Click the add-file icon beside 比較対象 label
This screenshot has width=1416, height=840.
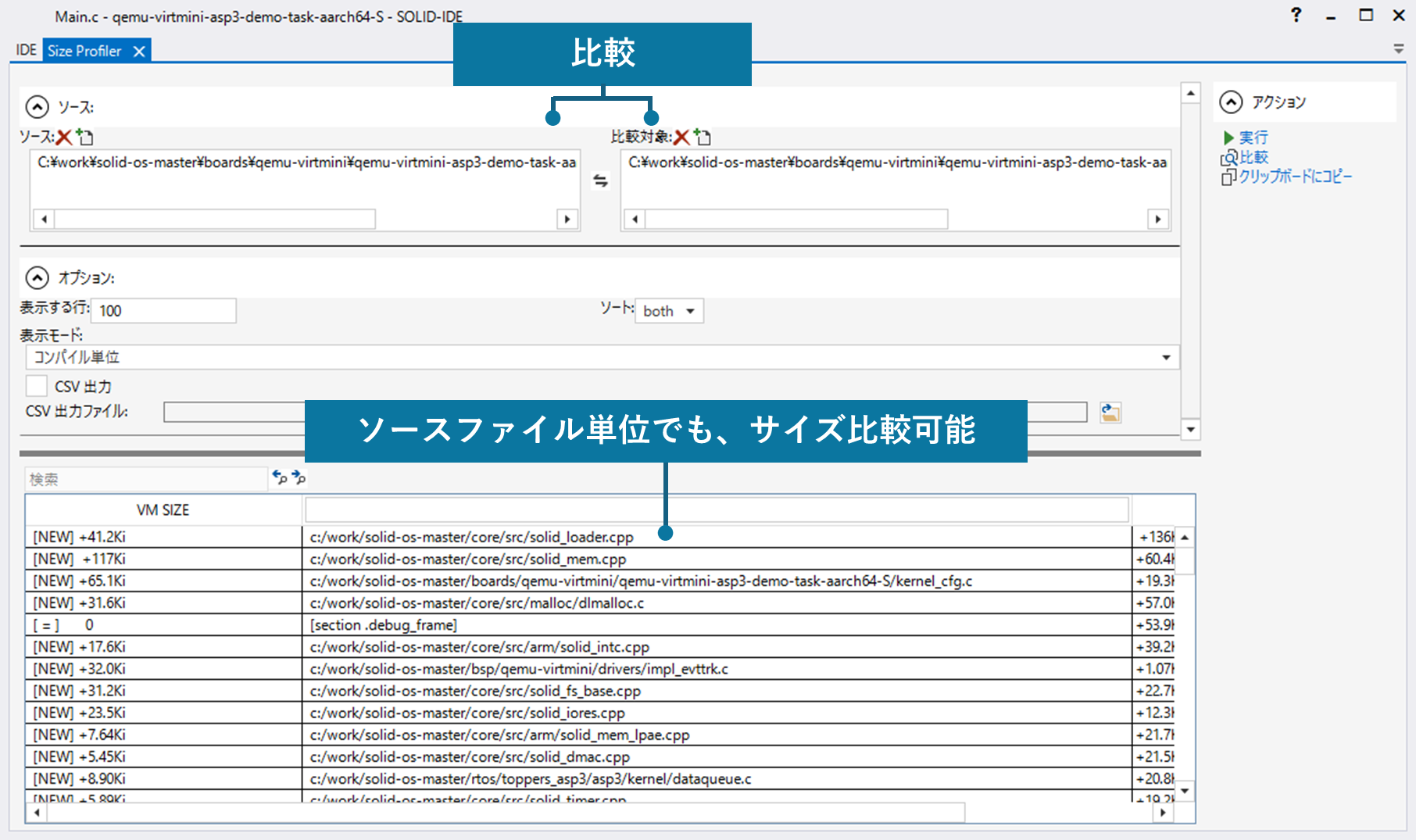coord(702,138)
